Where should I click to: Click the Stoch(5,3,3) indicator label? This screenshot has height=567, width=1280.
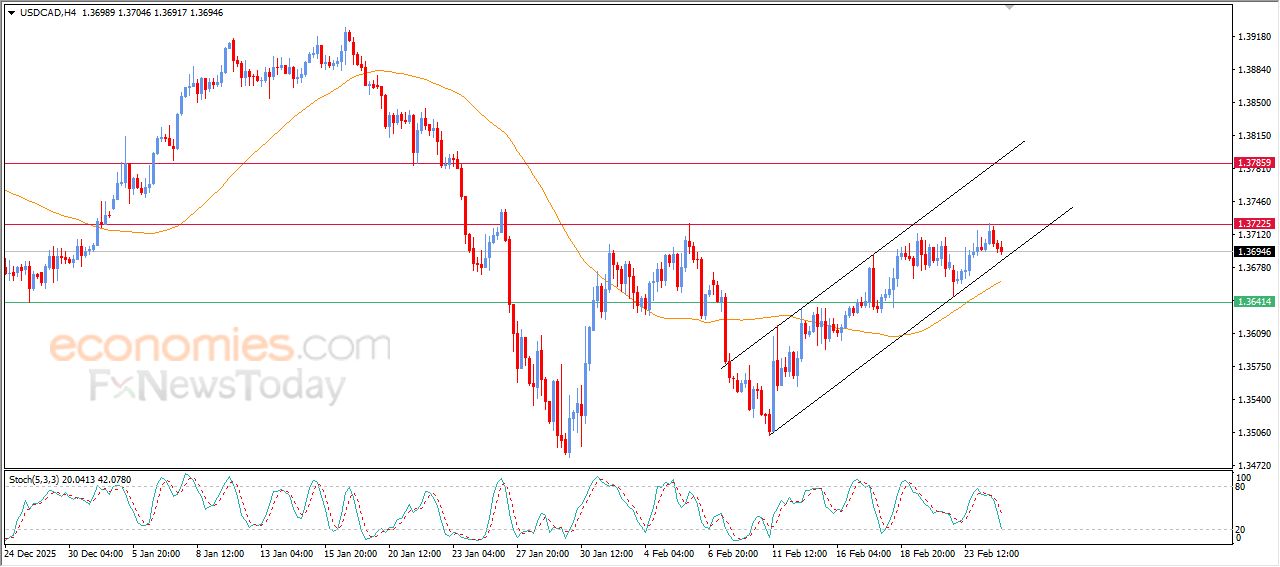pos(34,480)
